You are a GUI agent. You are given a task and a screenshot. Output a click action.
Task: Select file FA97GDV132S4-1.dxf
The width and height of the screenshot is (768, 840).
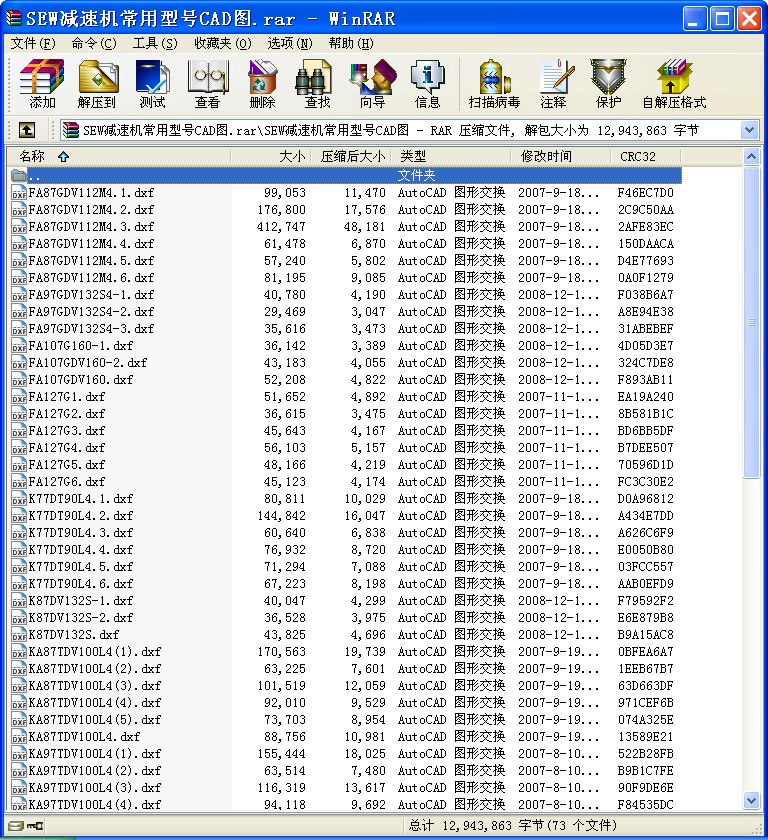pos(91,295)
